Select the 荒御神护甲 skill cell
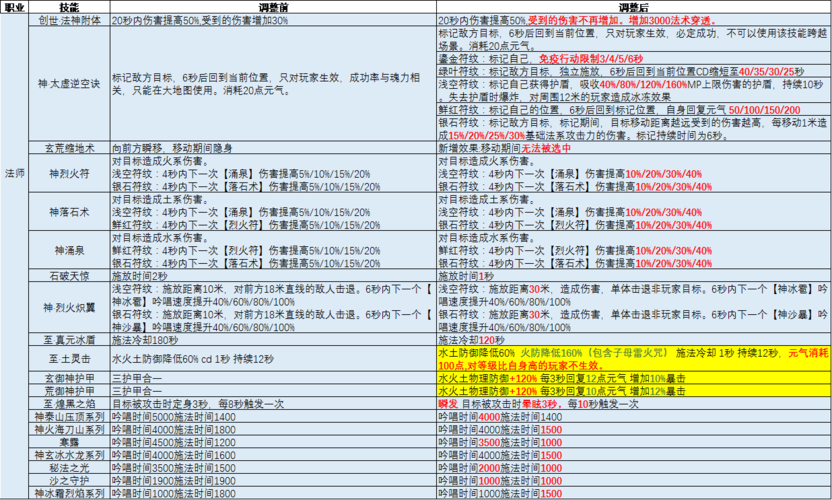 [70, 391]
